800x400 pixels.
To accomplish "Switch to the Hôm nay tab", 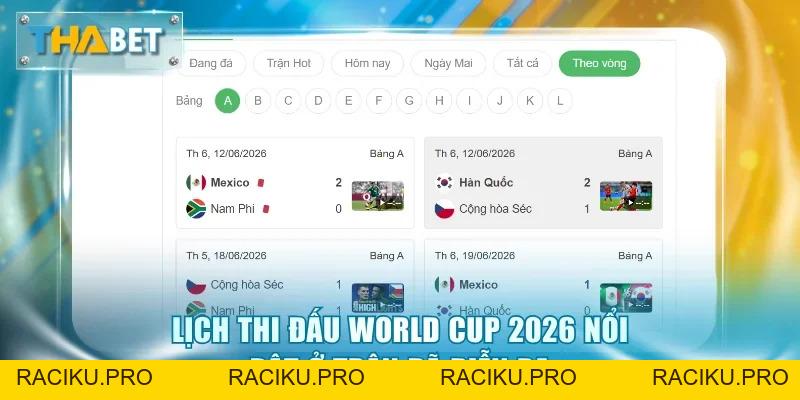I will 367,63.
